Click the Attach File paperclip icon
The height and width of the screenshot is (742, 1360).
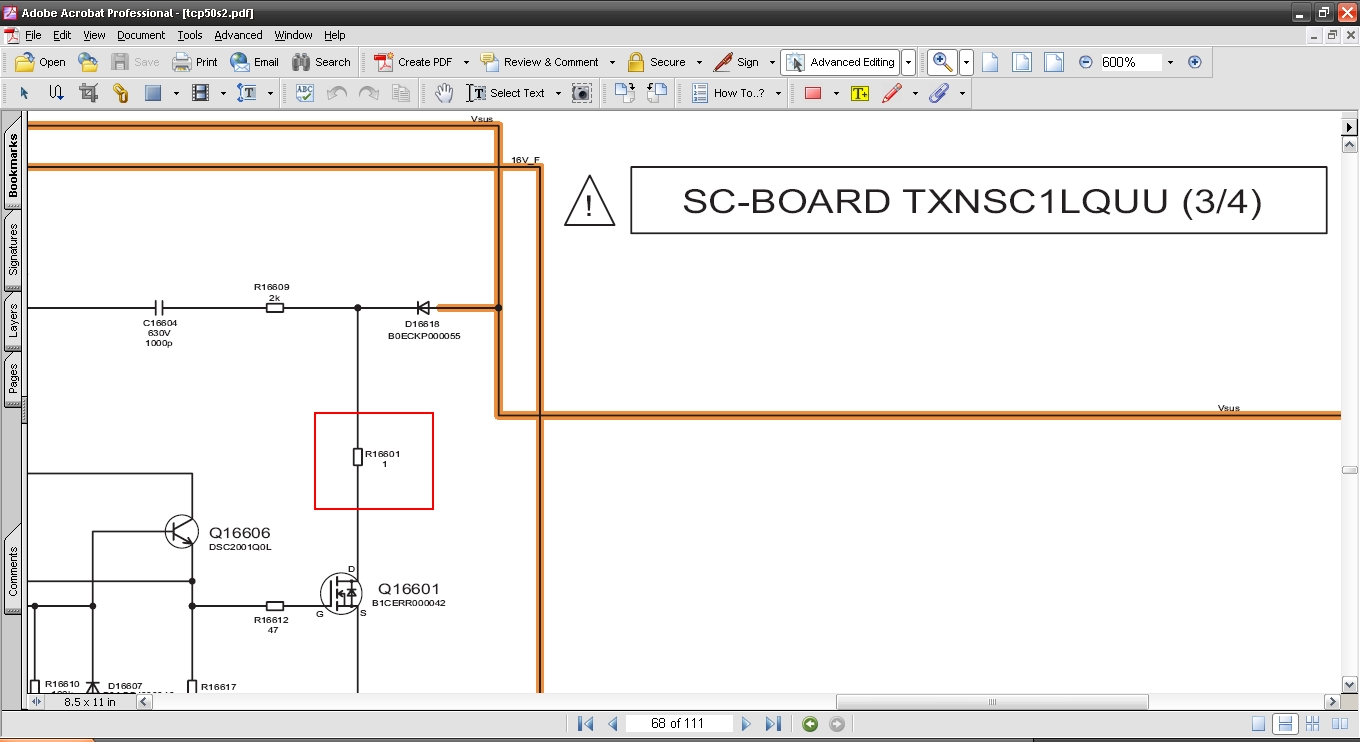tap(938, 93)
